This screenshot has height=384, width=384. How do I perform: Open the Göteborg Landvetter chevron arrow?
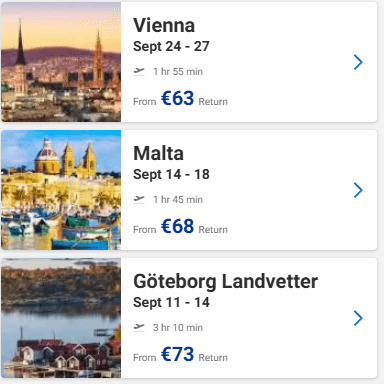coord(358,318)
